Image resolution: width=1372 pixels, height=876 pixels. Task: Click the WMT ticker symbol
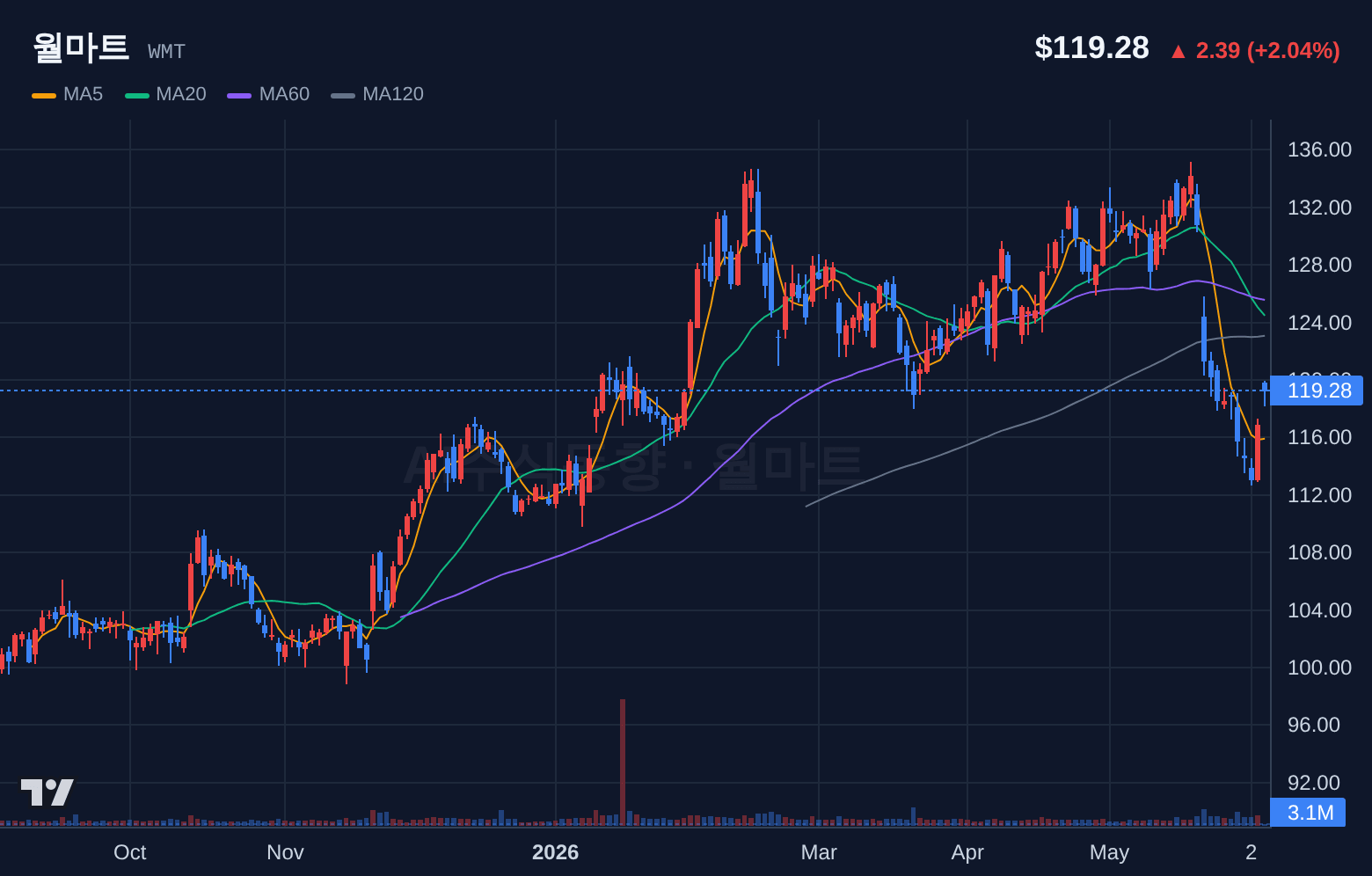166,52
